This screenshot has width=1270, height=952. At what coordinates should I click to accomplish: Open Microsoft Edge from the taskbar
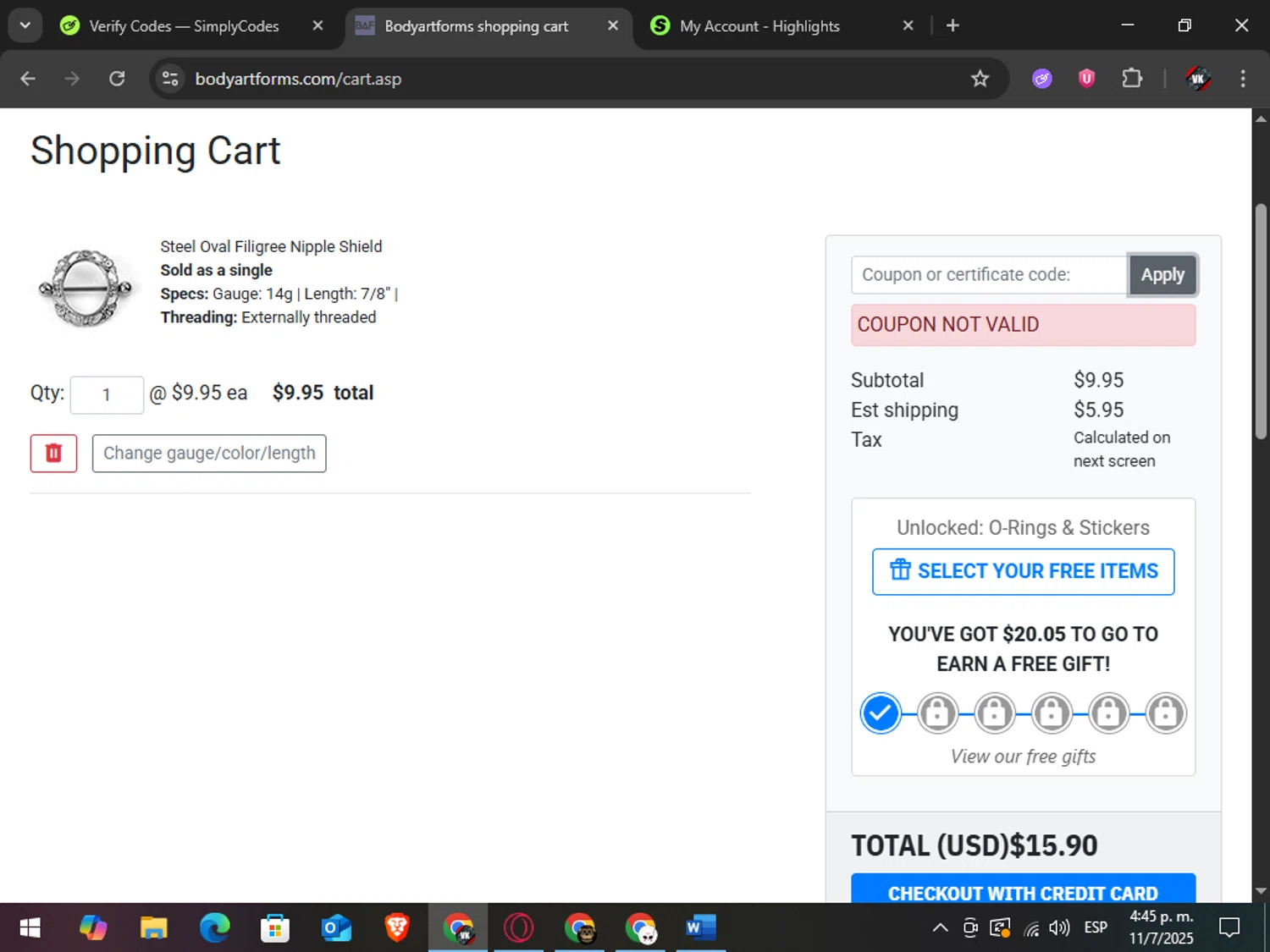tap(214, 928)
